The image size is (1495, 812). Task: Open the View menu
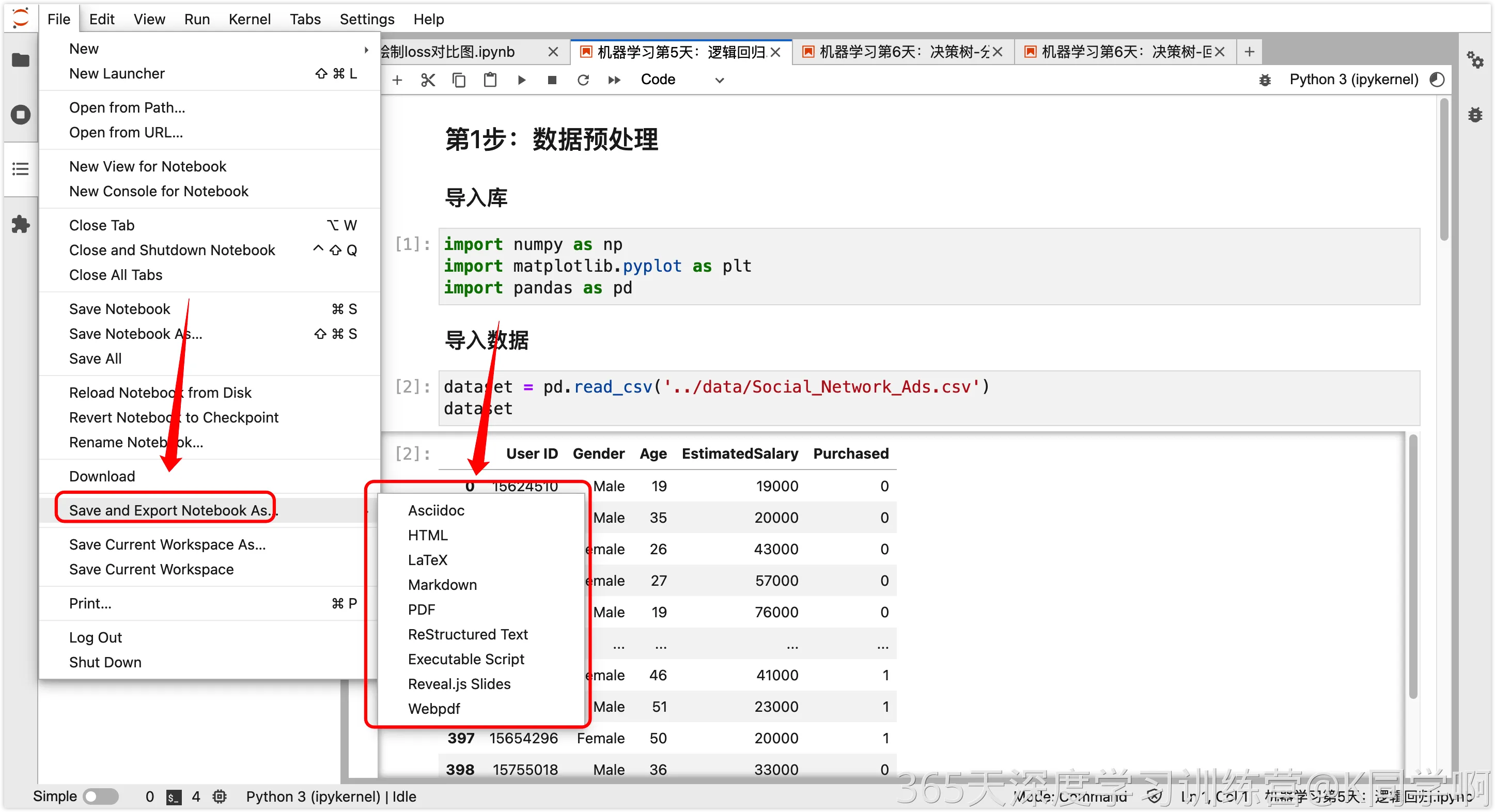[x=149, y=19]
